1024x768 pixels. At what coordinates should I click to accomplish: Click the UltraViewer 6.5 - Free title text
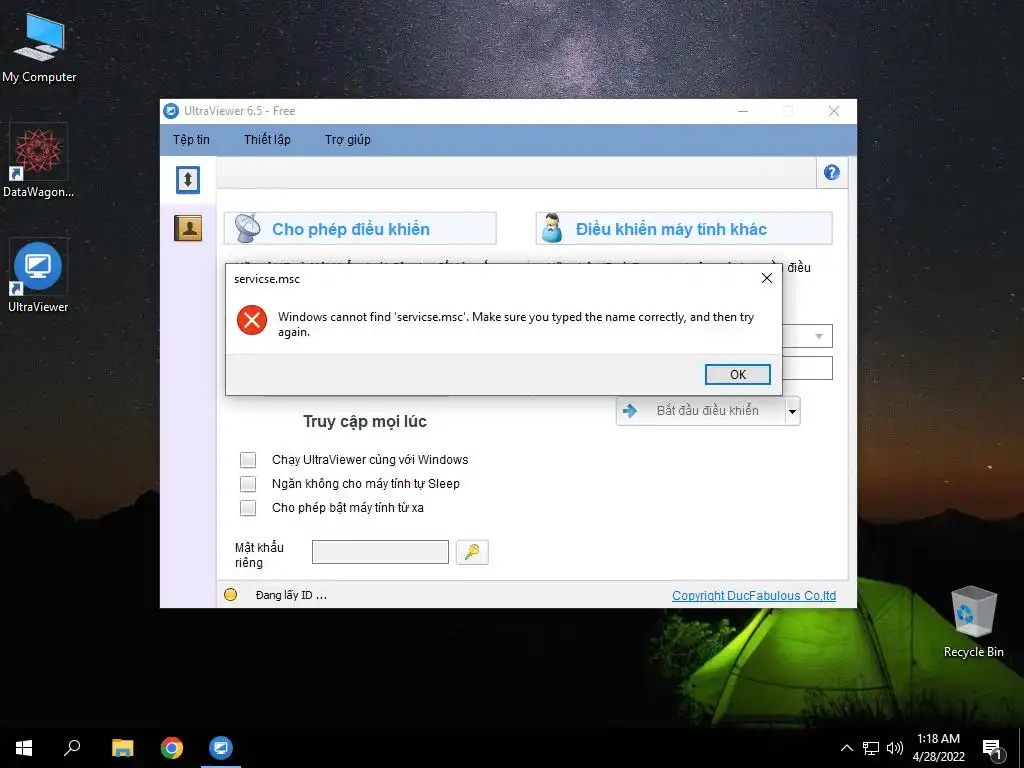pyautogui.click(x=240, y=111)
